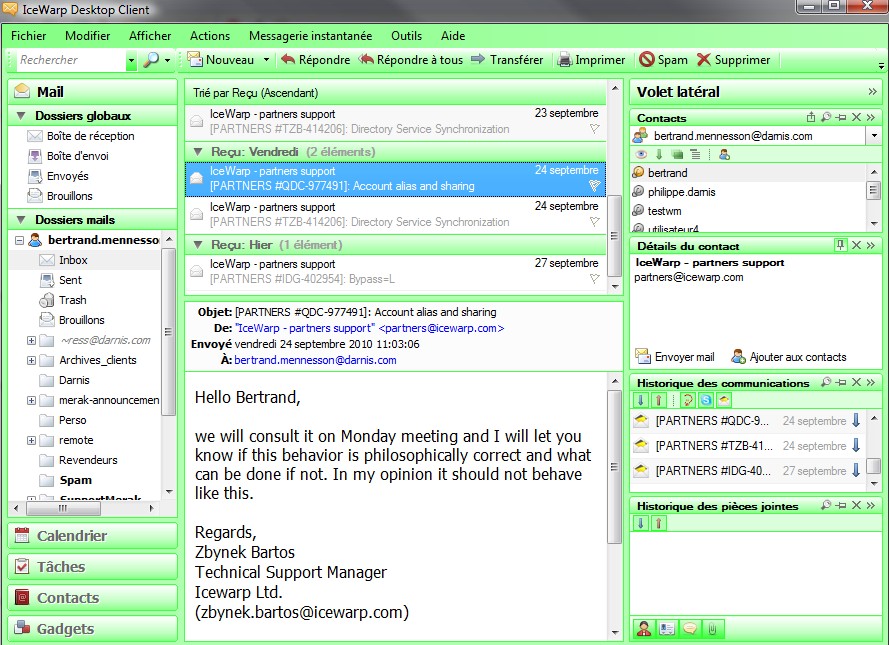Screen dimensions: 889x645
Task: Open the Outils menu
Action: click(x=406, y=36)
